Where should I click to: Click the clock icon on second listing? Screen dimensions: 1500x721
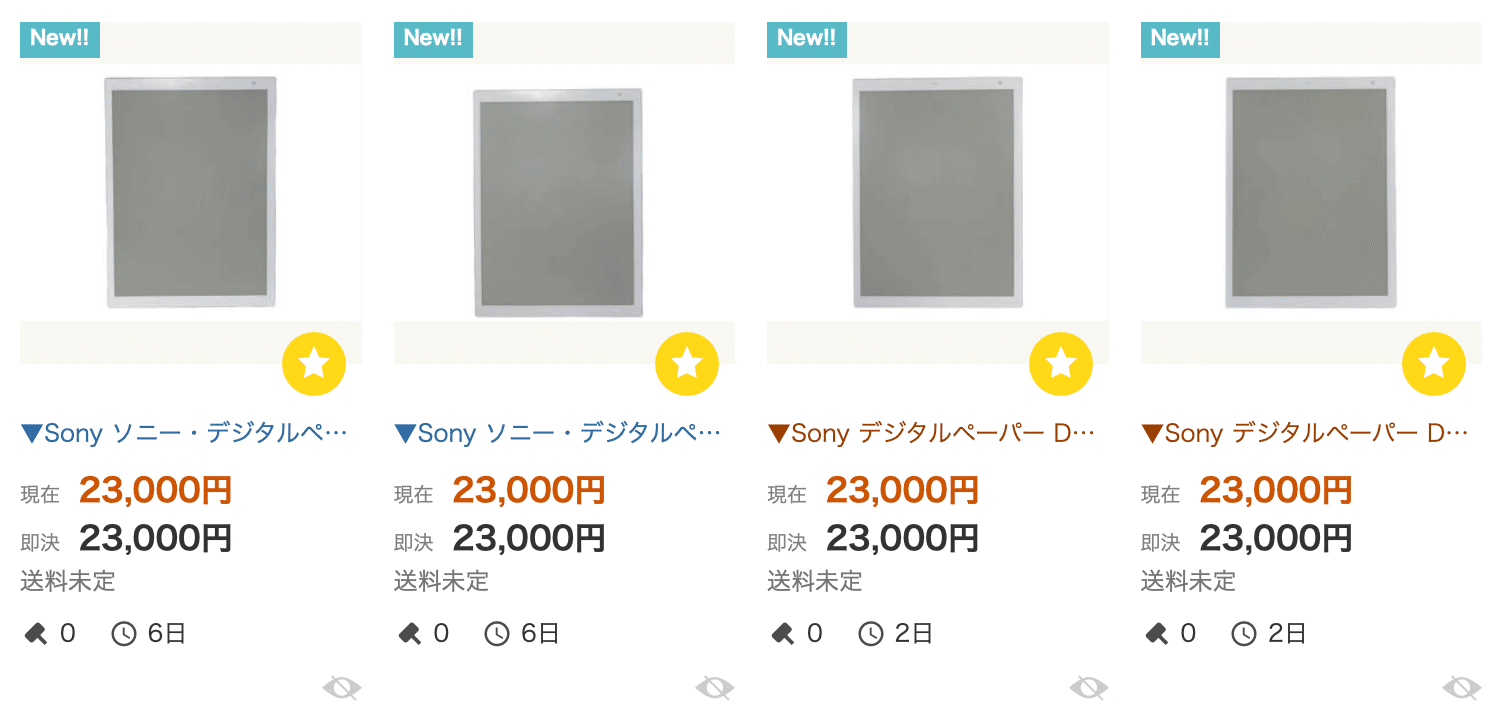(497, 634)
